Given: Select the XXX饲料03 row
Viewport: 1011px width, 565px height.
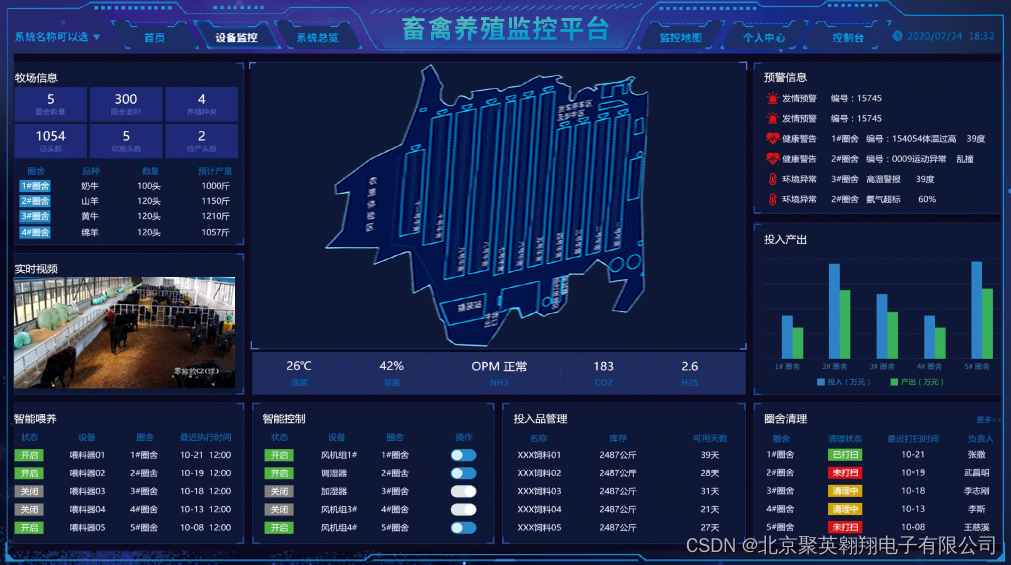Looking at the screenshot, I should [623, 491].
